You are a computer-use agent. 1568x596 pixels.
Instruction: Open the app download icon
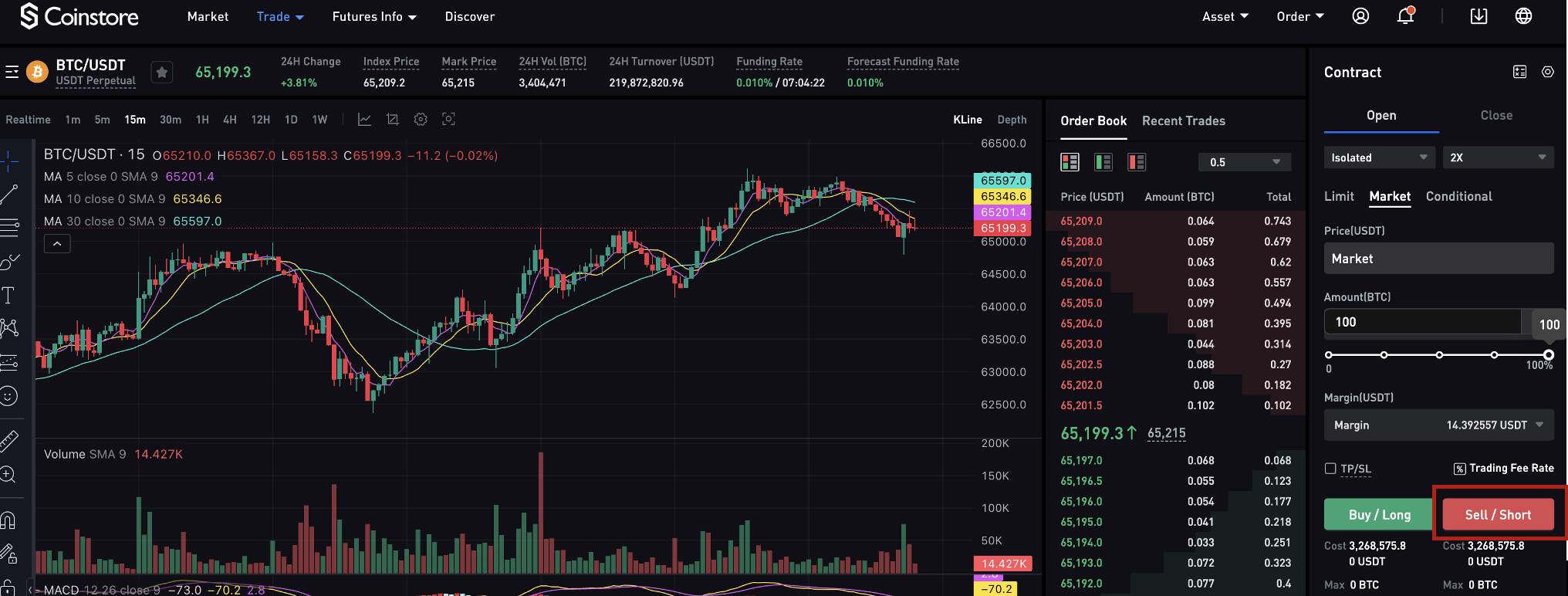click(1478, 16)
